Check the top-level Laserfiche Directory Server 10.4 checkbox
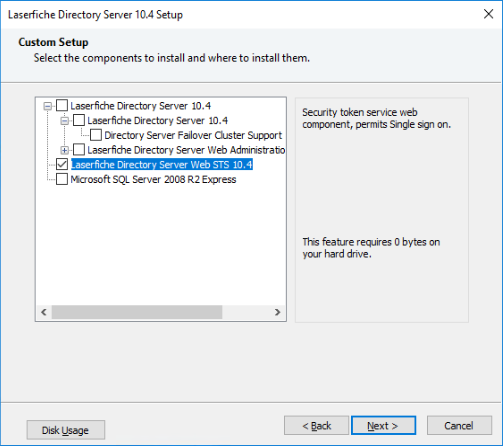The width and height of the screenshot is (503, 446). pos(62,106)
